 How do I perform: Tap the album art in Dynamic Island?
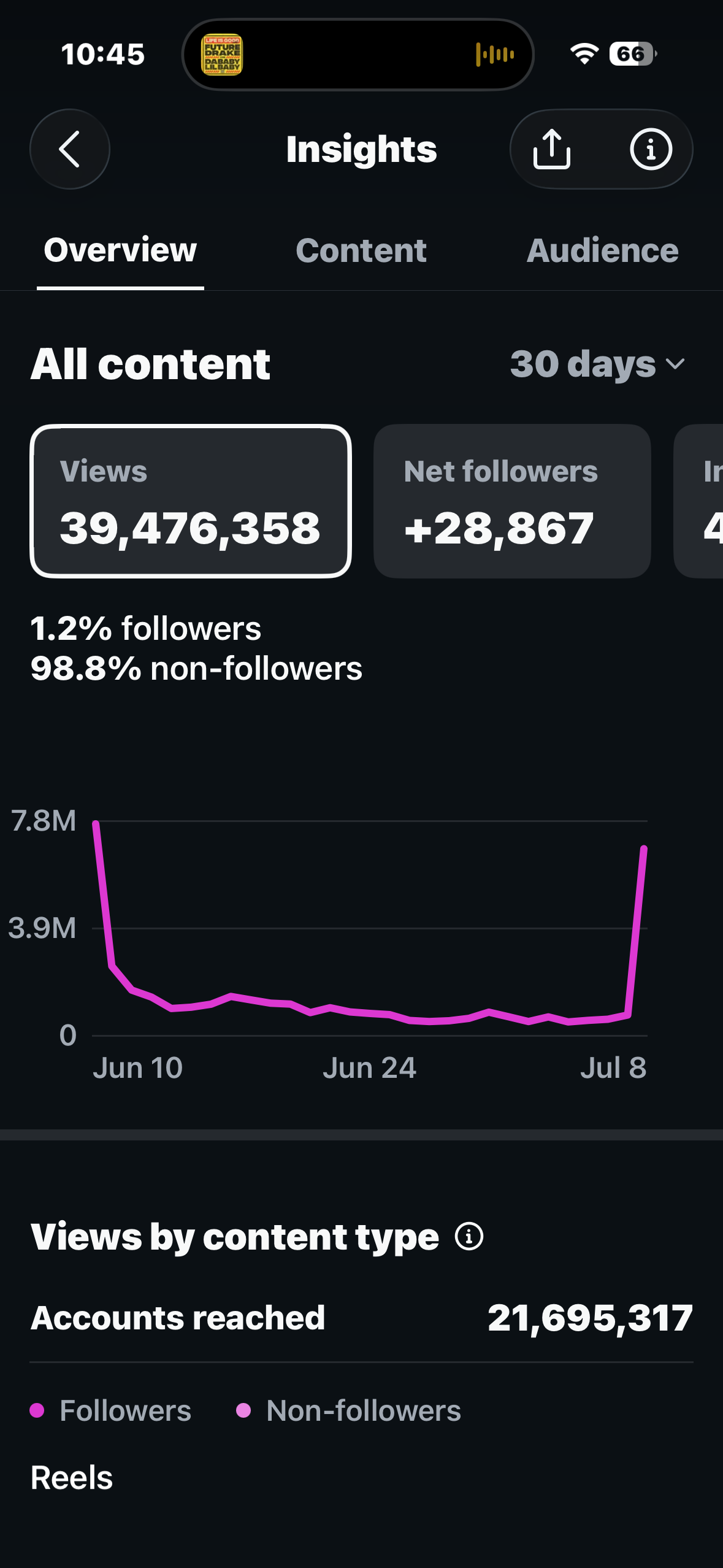tap(222, 55)
